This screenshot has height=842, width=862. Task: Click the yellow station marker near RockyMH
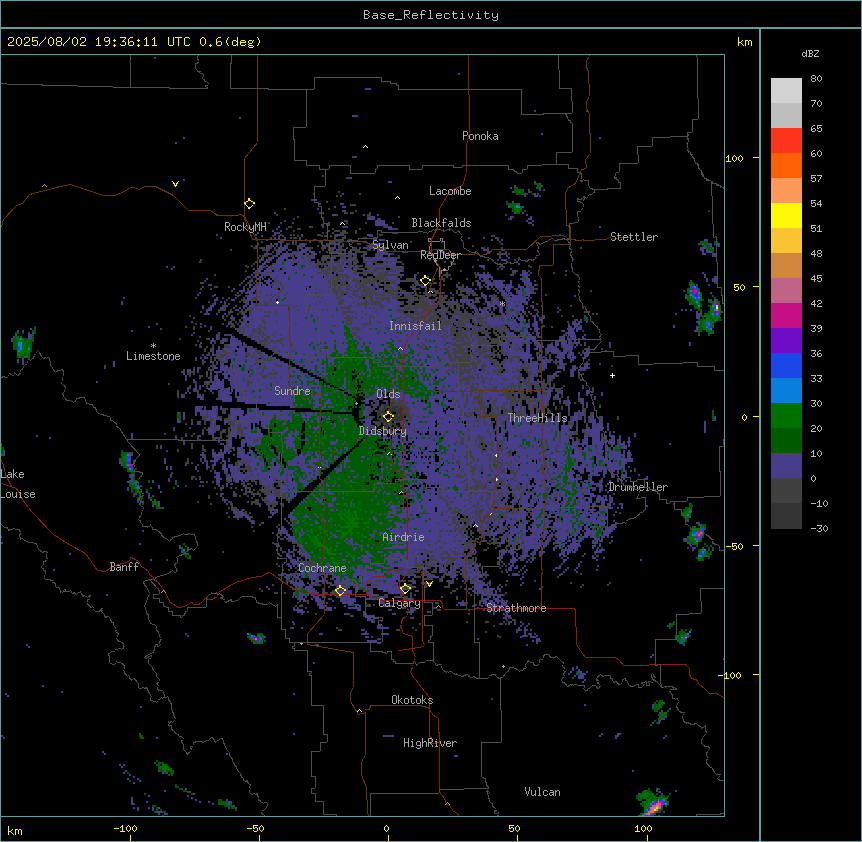(x=250, y=204)
